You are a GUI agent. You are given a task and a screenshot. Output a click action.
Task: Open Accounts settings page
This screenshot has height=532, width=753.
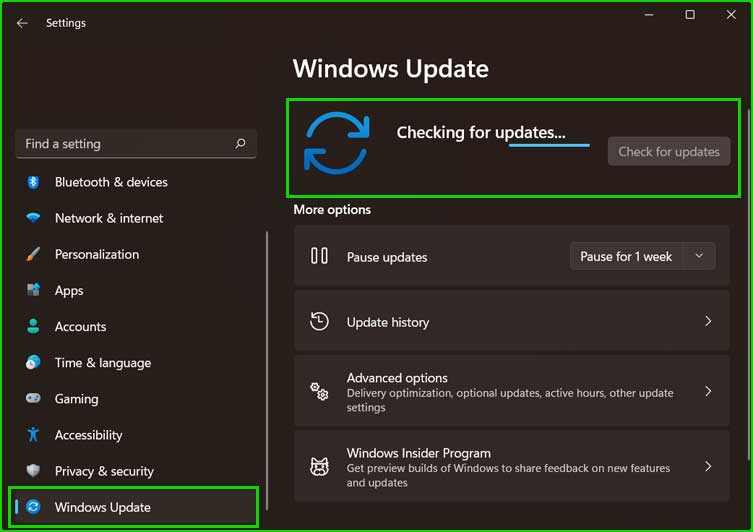136,326
